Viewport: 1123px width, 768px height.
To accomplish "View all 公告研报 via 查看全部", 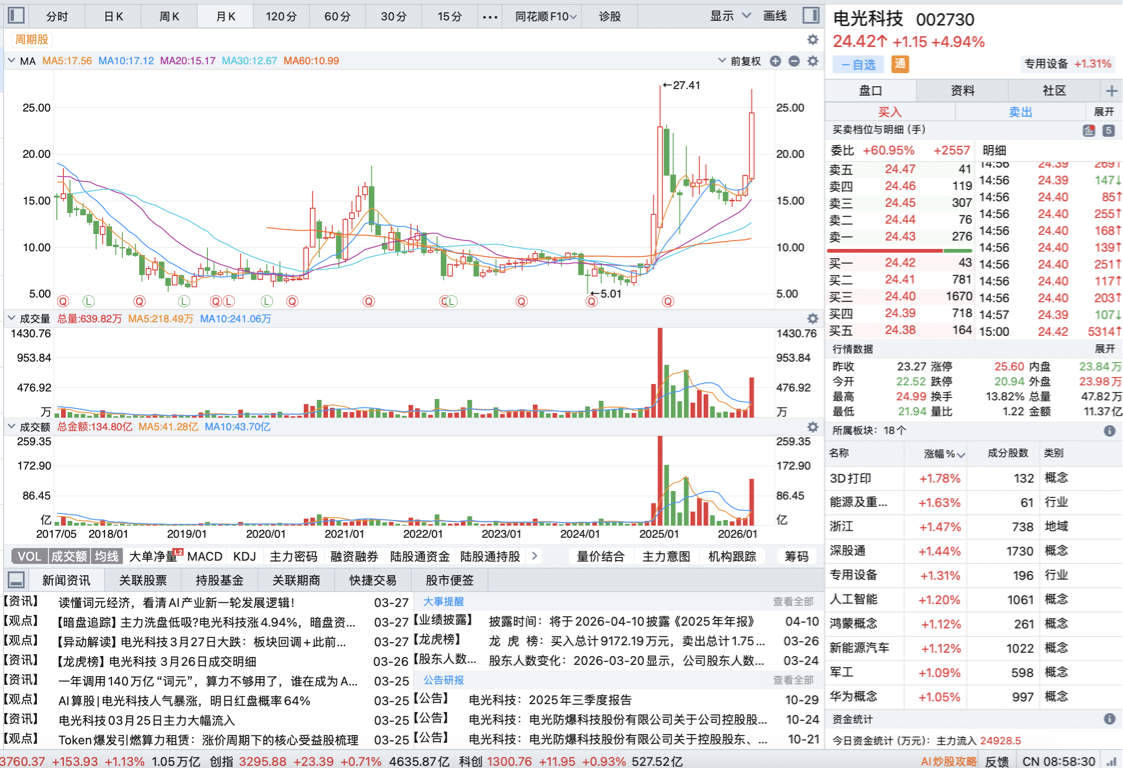I will coord(794,680).
